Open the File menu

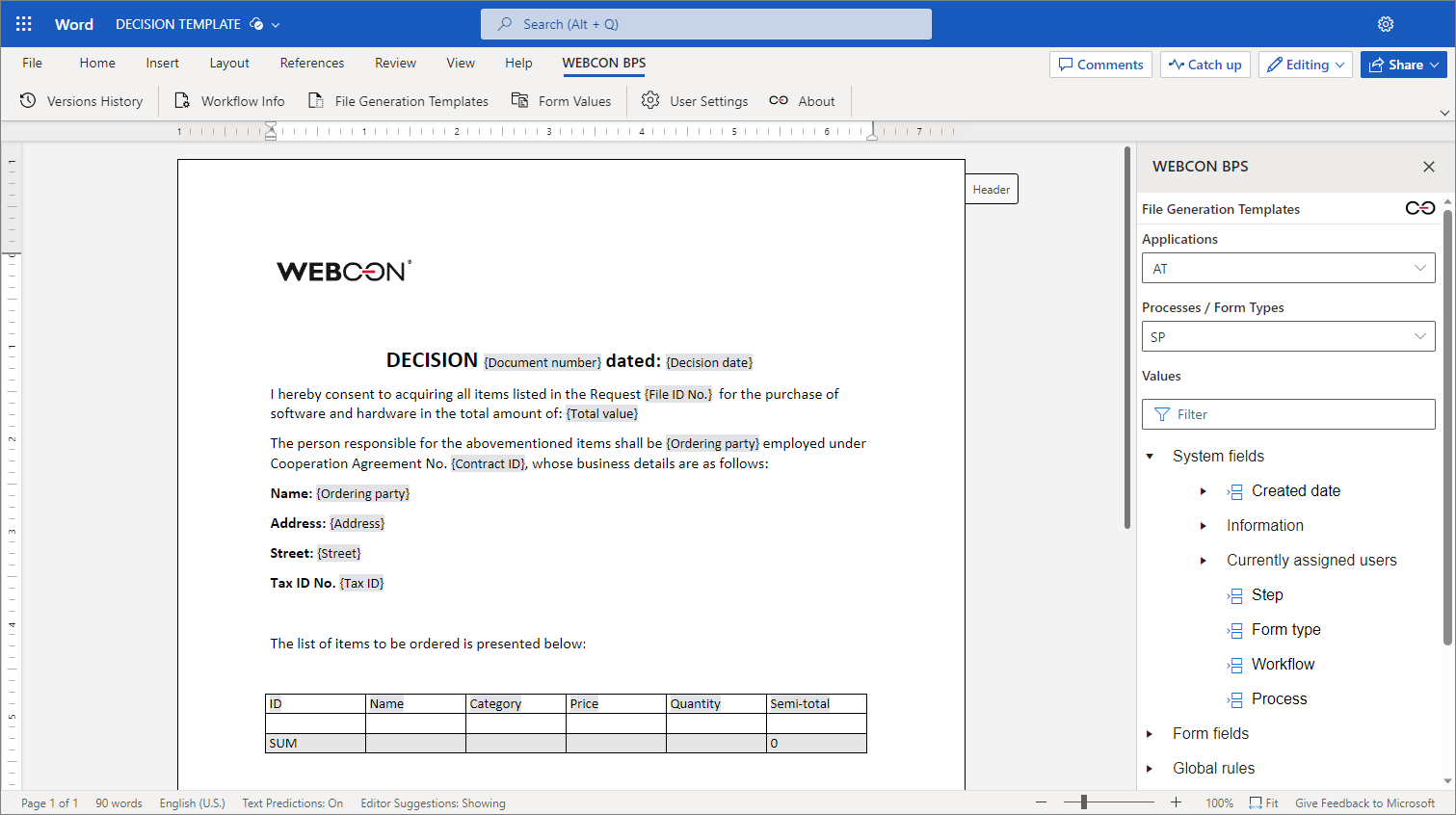(33, 63)
